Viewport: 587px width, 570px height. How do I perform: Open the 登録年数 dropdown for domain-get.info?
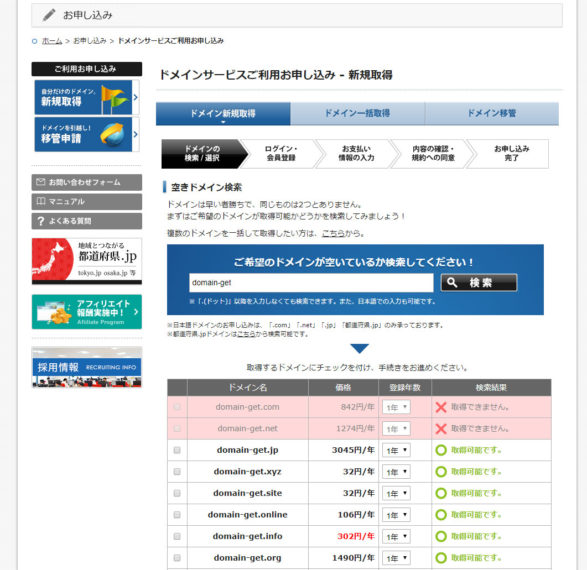coord(396,536)
